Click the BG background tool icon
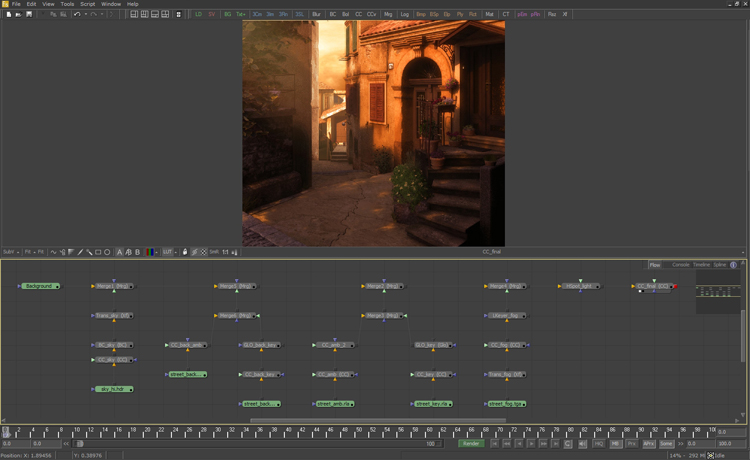The height and width of the screenshot is (460, 750). click(x=227, y=15)
